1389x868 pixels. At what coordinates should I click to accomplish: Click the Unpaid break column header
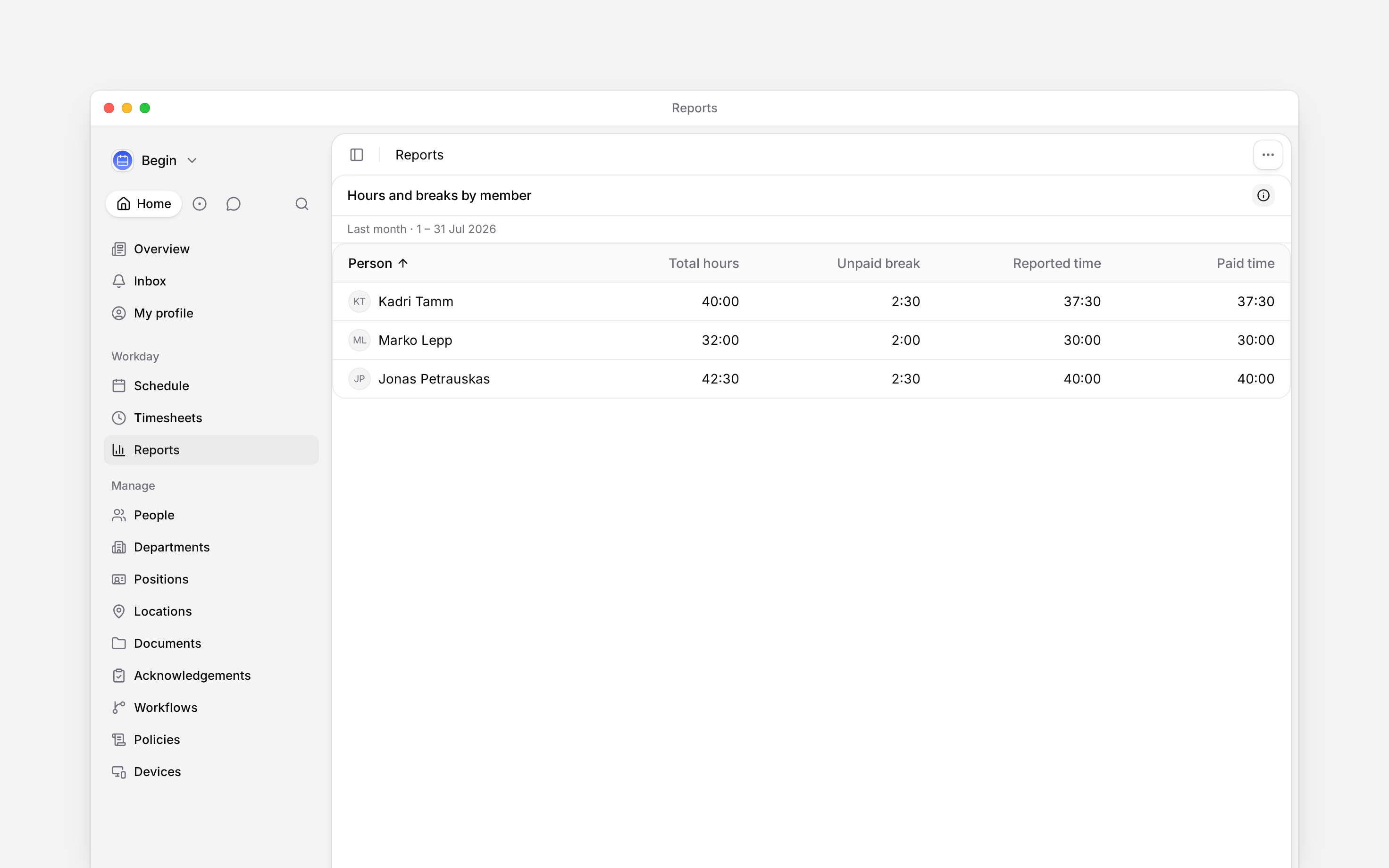878,264
